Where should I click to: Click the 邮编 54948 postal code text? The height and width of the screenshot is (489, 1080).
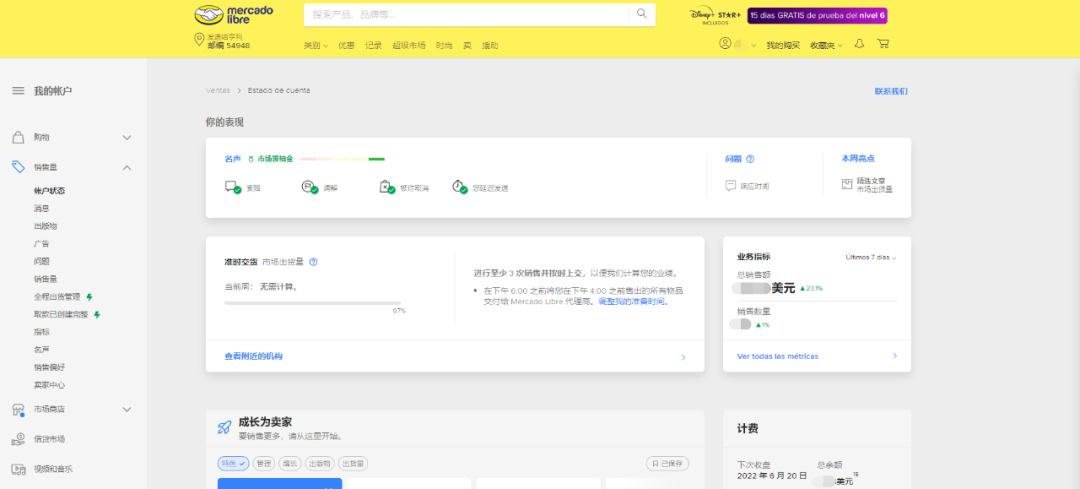[229, 45]
